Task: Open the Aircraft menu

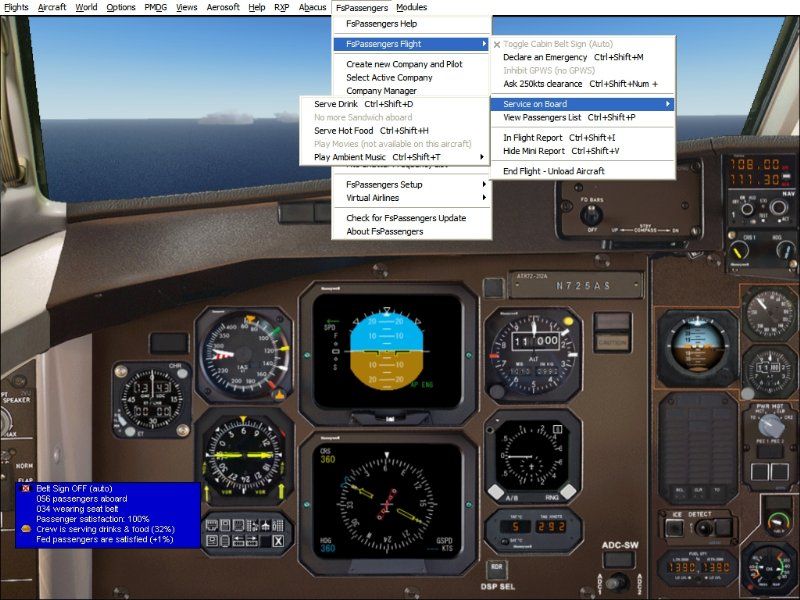Action: pos(52,7)
